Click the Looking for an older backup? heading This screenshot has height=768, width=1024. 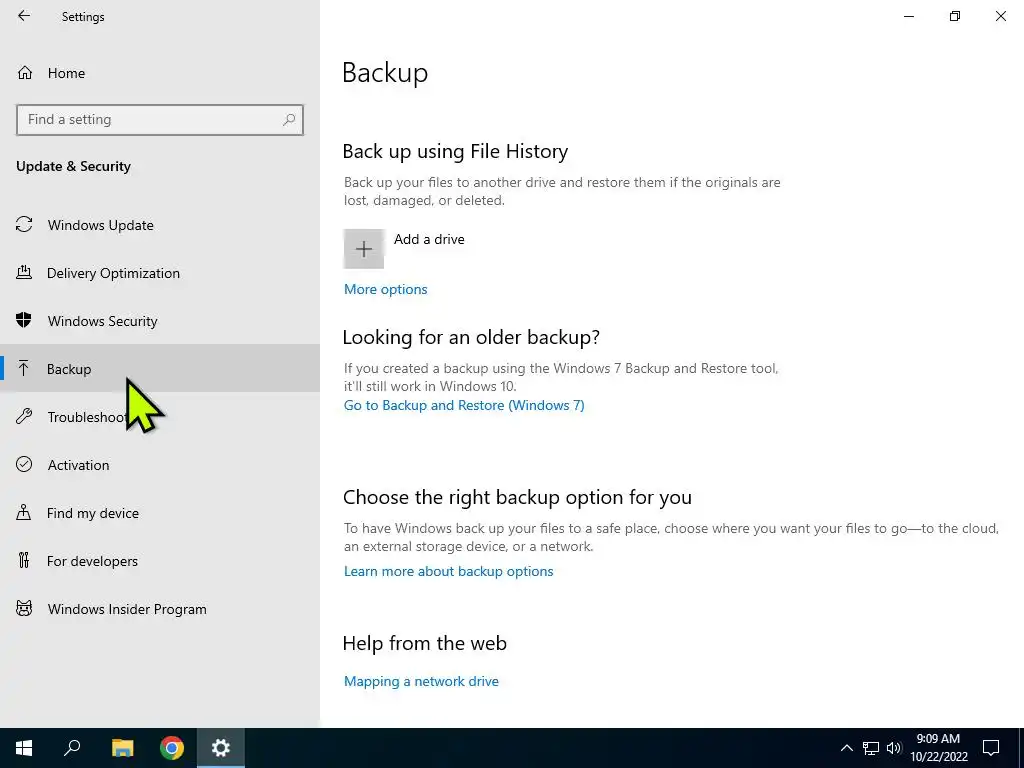click(471, 337)
